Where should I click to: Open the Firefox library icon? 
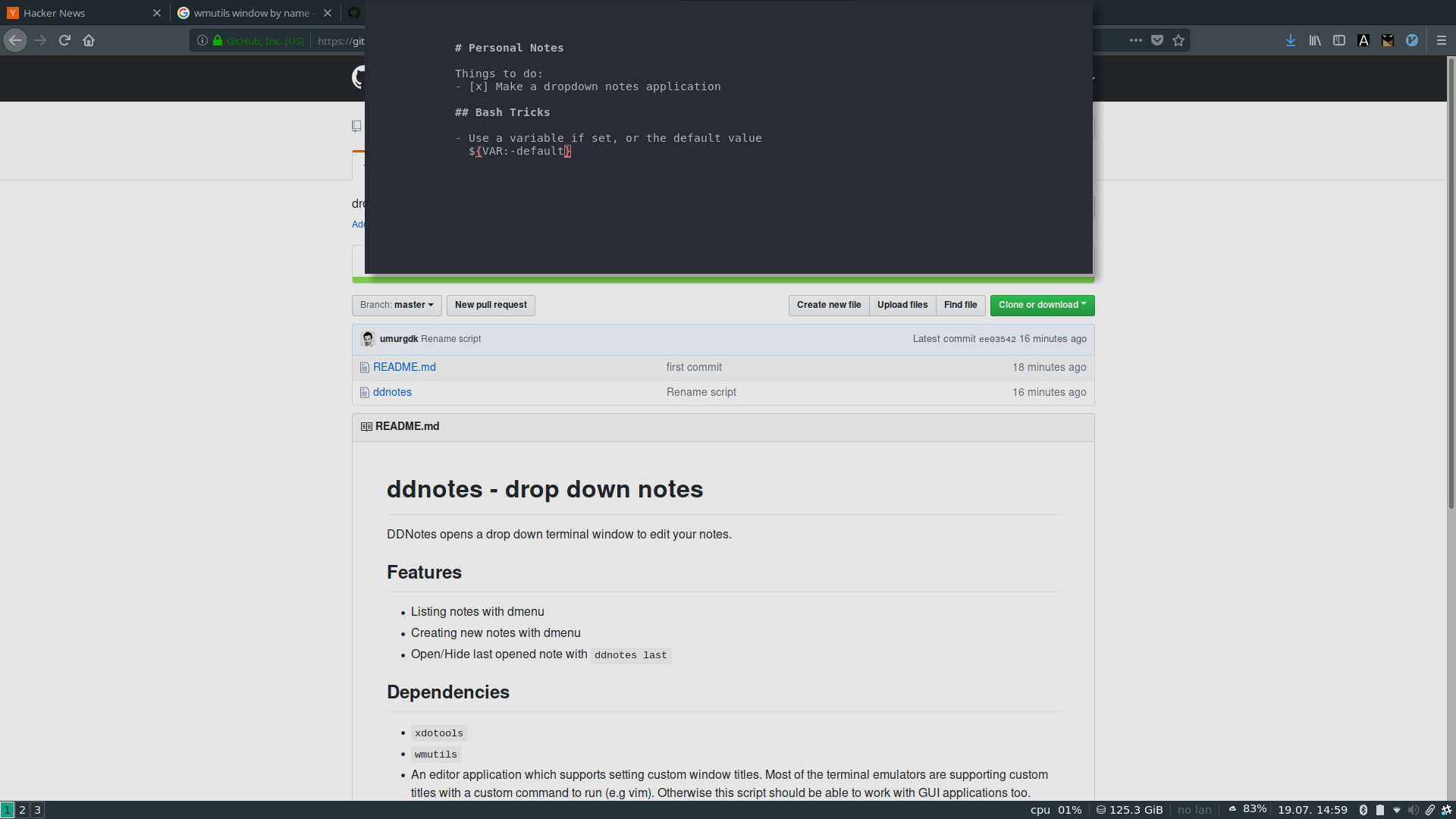[1314, 41]
